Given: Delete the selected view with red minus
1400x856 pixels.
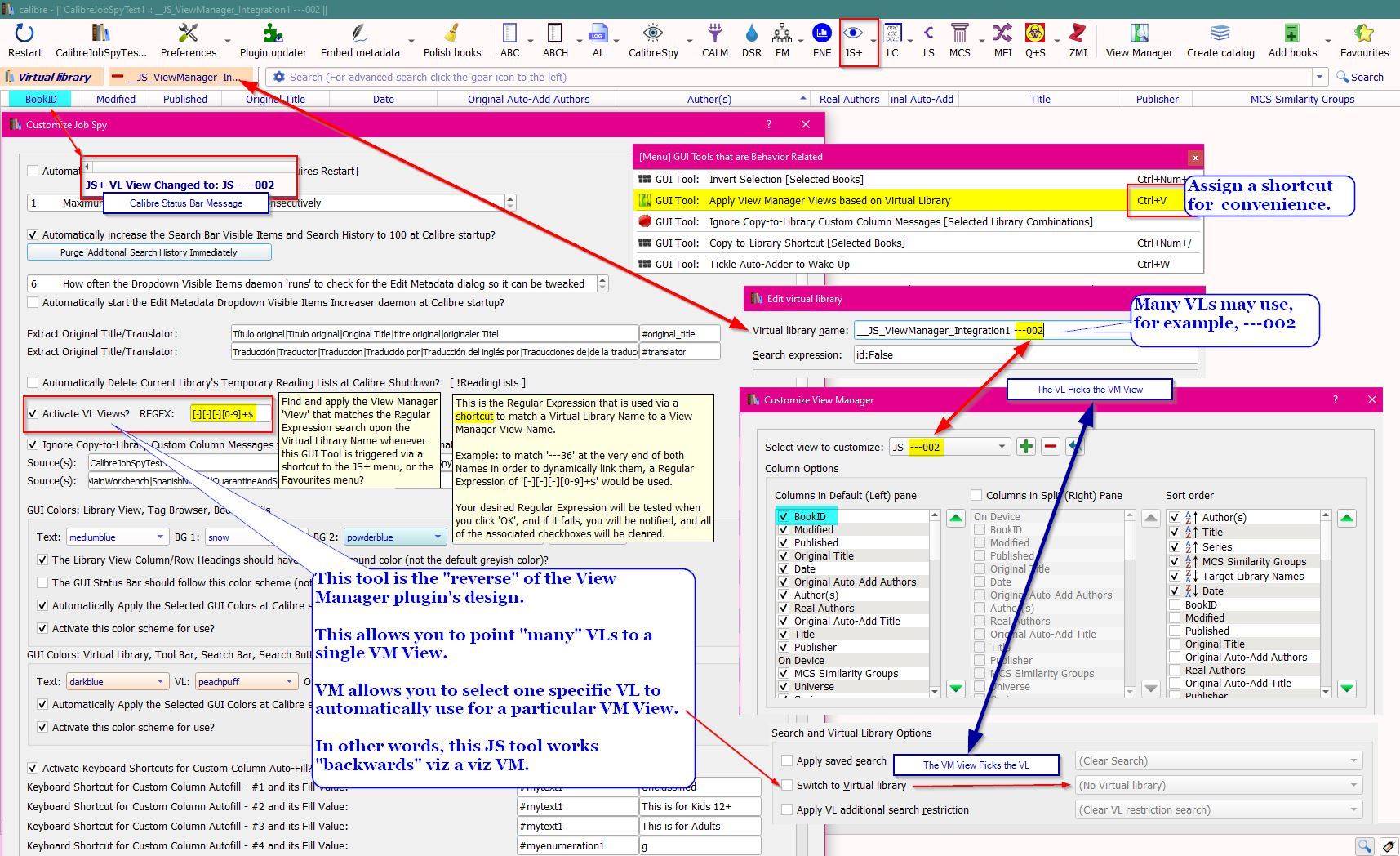Looking at the screenshot, I should click(1051, 446).
